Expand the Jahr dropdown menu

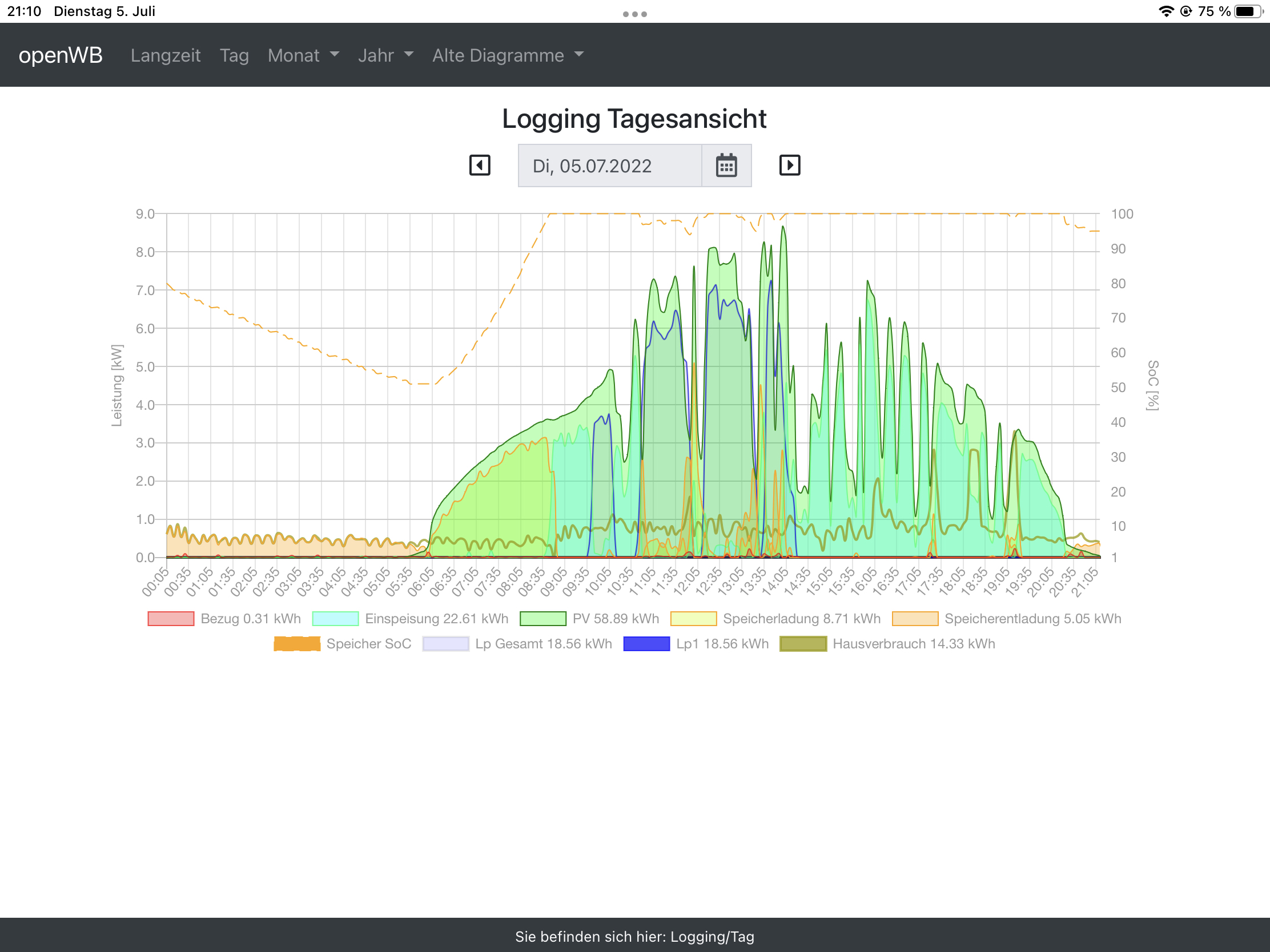385,55
